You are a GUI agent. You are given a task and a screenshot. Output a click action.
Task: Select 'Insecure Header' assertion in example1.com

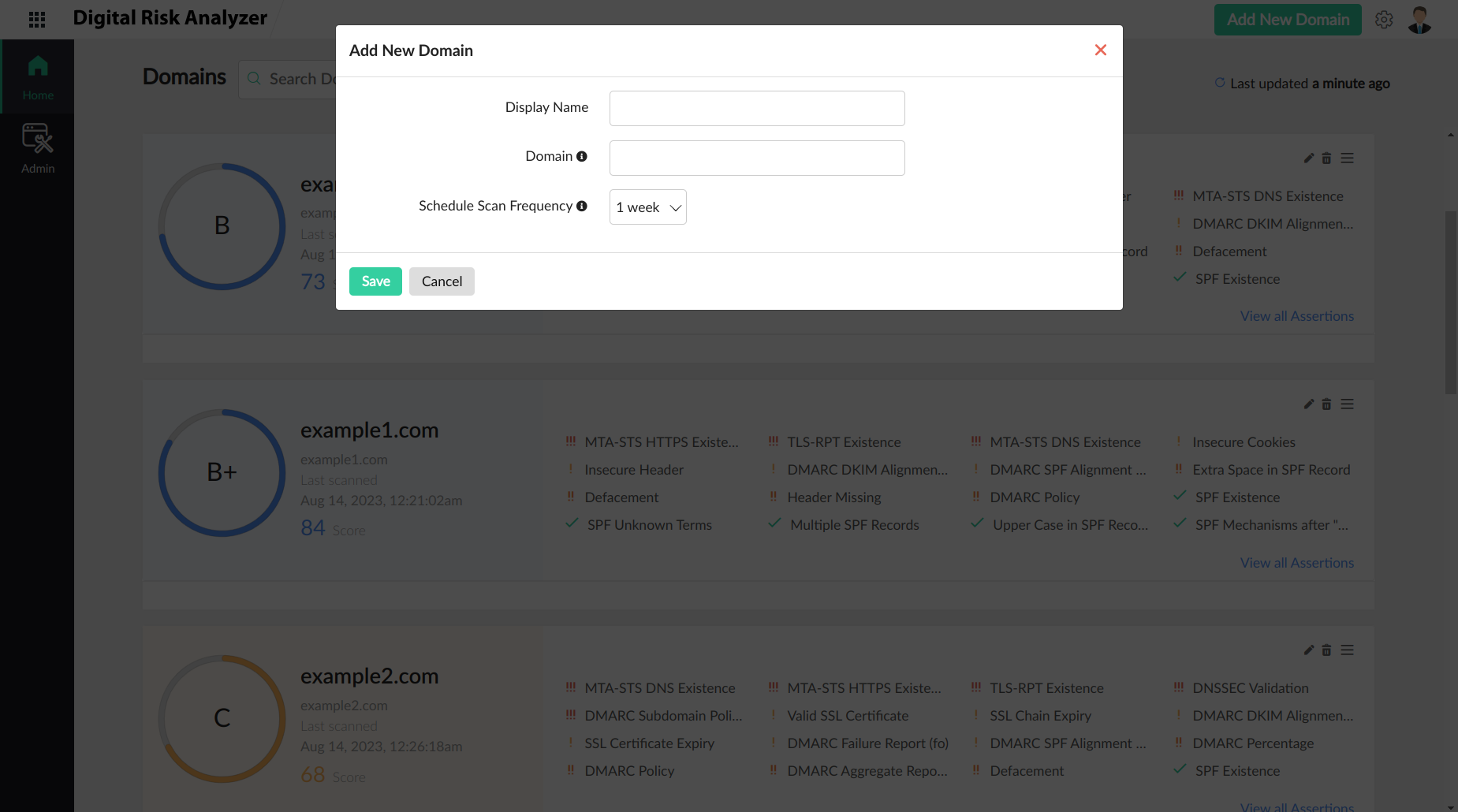(634, 470)
